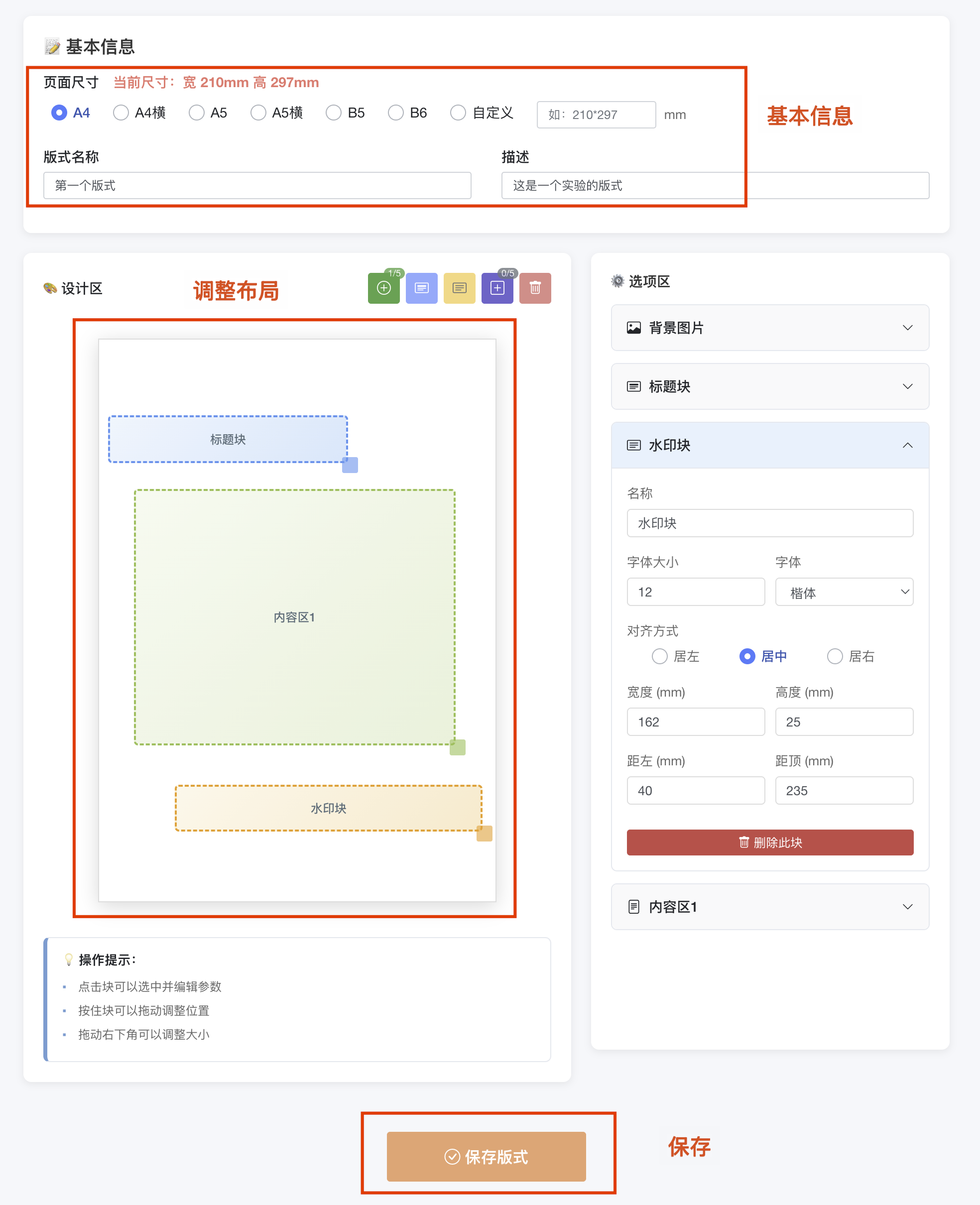The image size is (980, 1205).
Task: Expand the 内容区1 panel chevron
Action: tap(907, 906)
